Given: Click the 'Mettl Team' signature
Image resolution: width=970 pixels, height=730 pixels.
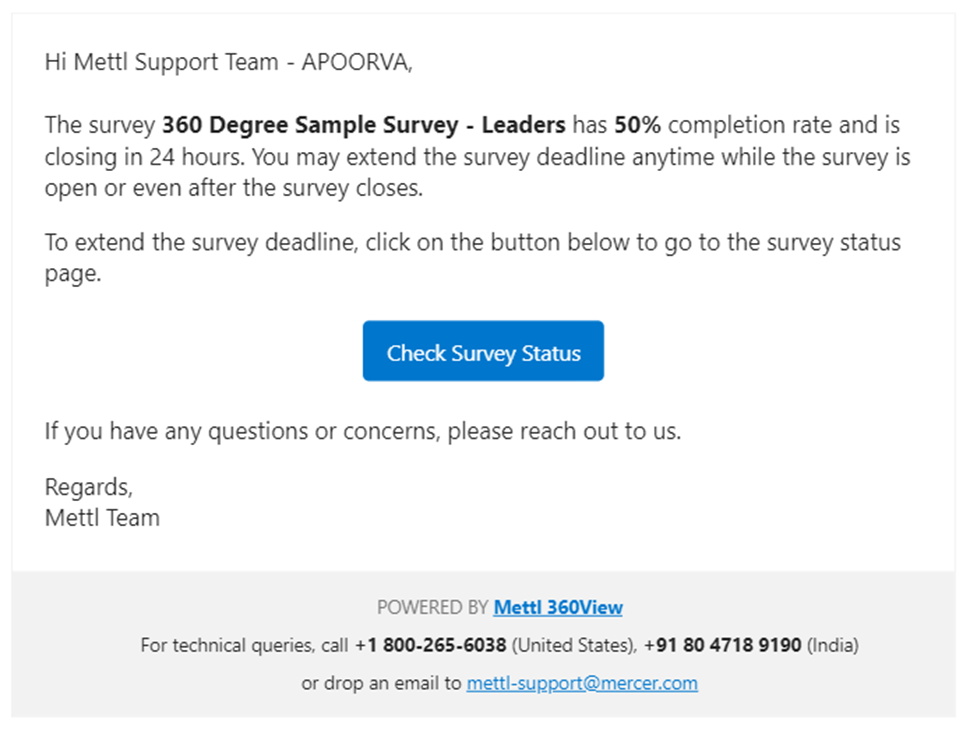Looking at the screenshot, I should (x=102, y=518).
